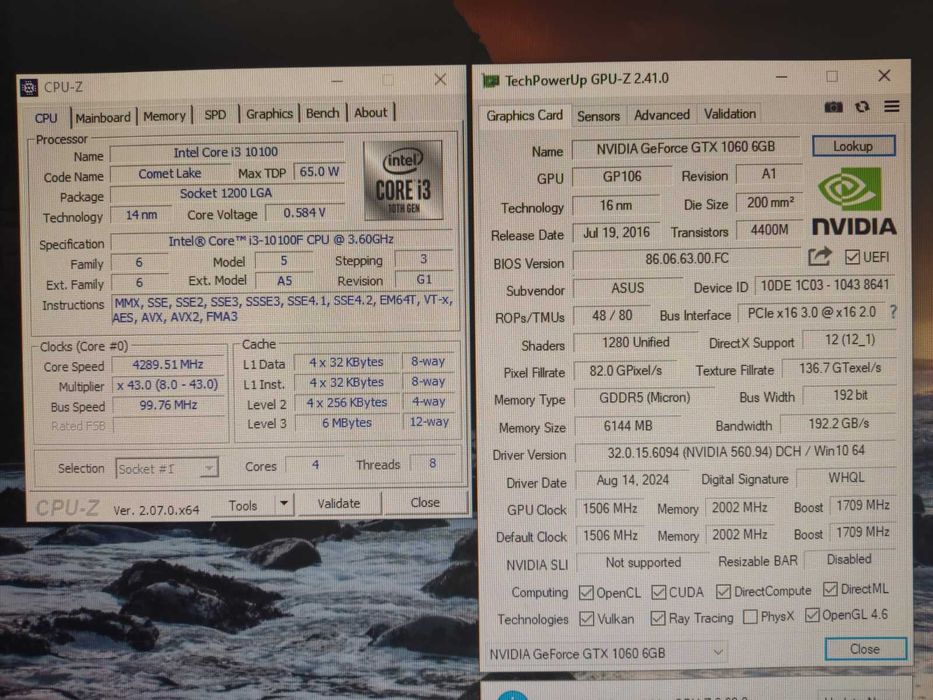Open the About tab in CPU-Z
This screenshot has height=700, width=933.
pyautogui.click(x=370, y=112)
